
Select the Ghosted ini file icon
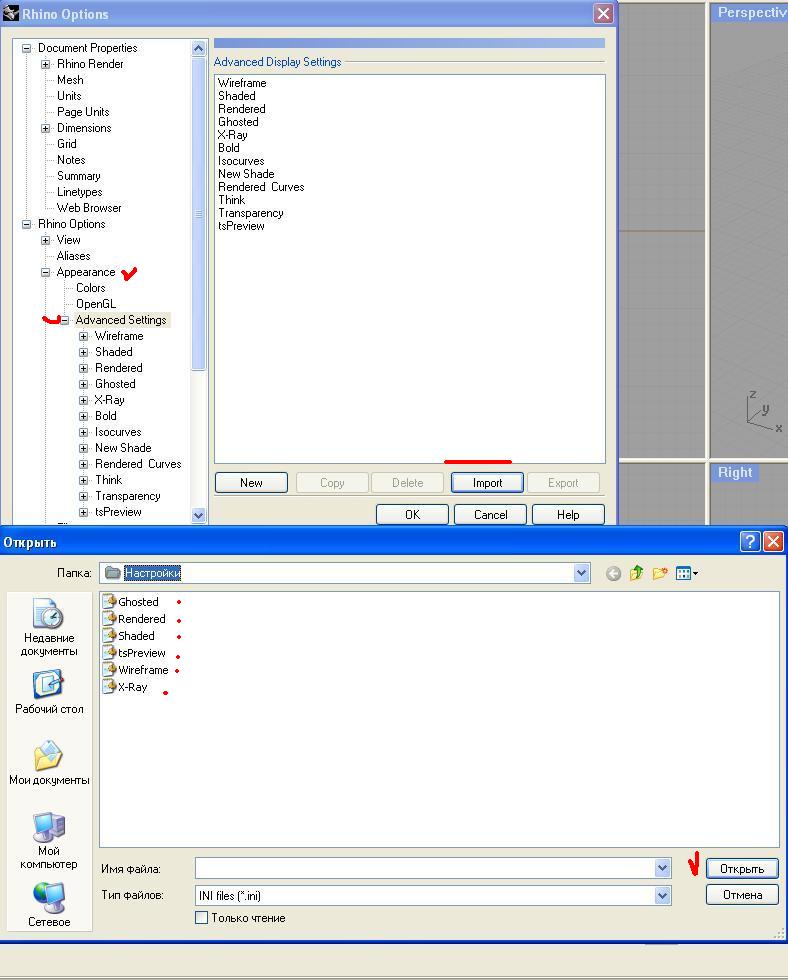click(x=109, y=601)
